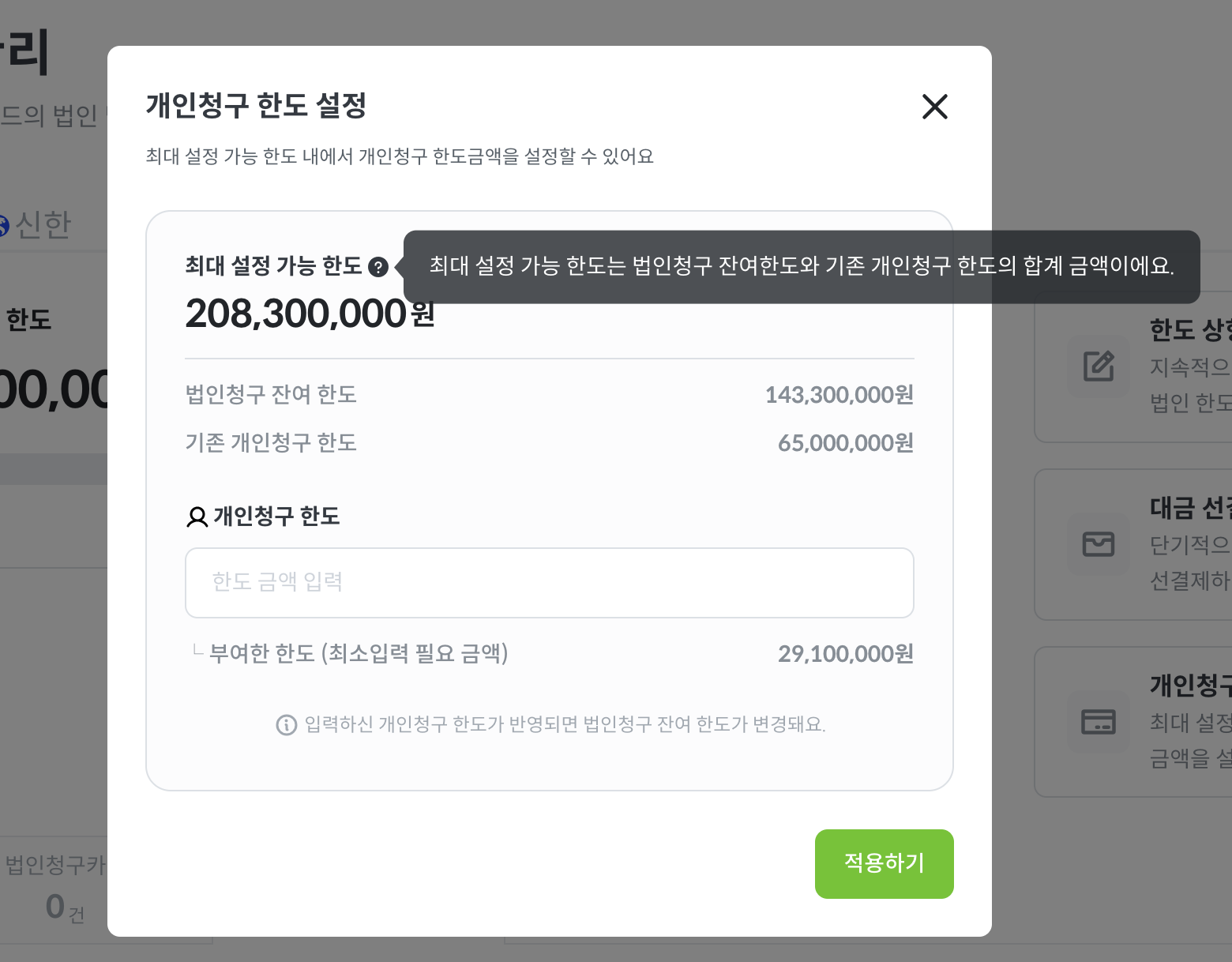Screen dimensions: 1232x962
Task: Click the credit card icon on the right card
Action: [1099, 722]
